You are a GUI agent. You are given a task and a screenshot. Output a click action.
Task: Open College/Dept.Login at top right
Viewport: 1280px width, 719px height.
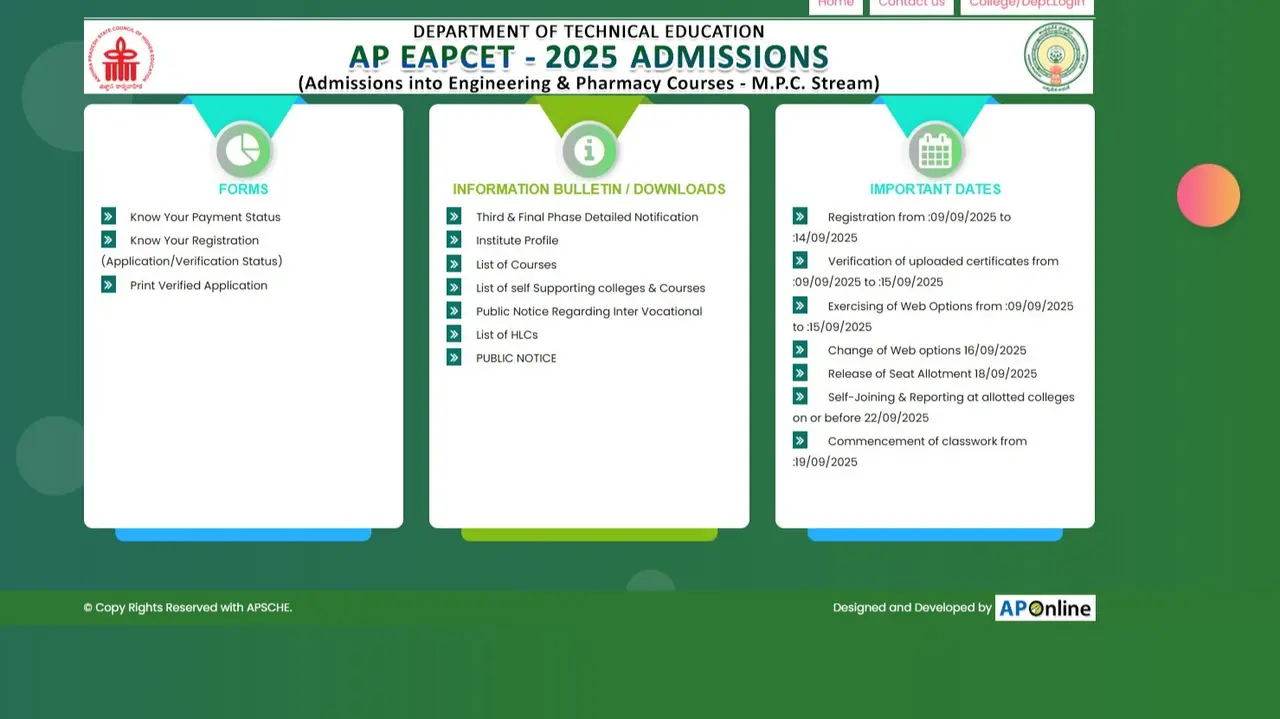pos(1027,4)
